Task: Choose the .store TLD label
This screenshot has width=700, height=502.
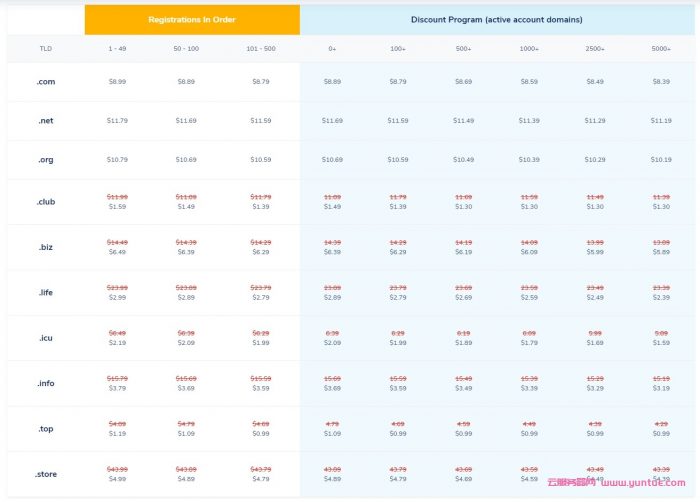Action: [45, 473]
